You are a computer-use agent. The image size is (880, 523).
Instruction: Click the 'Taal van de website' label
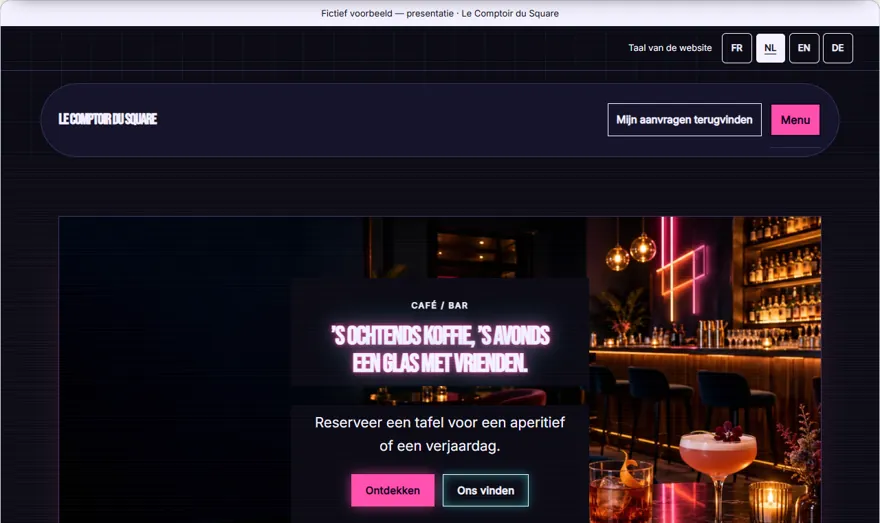[670, 48]
